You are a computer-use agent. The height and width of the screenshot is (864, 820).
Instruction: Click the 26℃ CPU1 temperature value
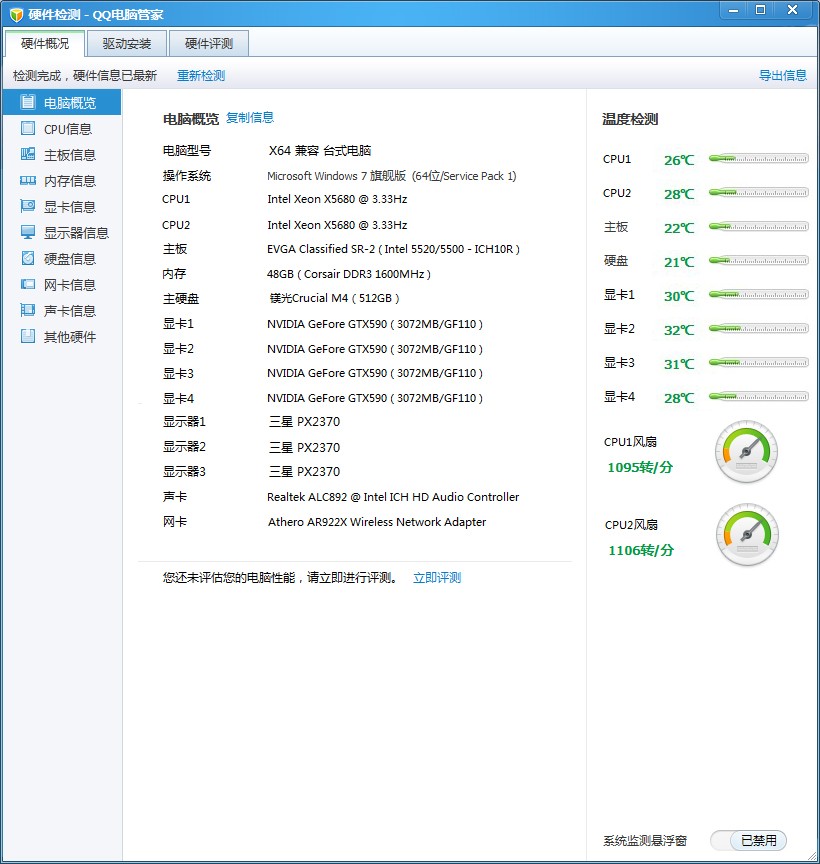[679, 160]
